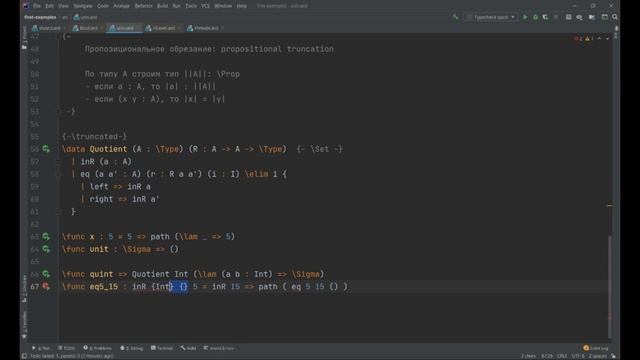Open the Favorites sidebar tool tab
Screen dimensions: 640x360
(24, 325)
